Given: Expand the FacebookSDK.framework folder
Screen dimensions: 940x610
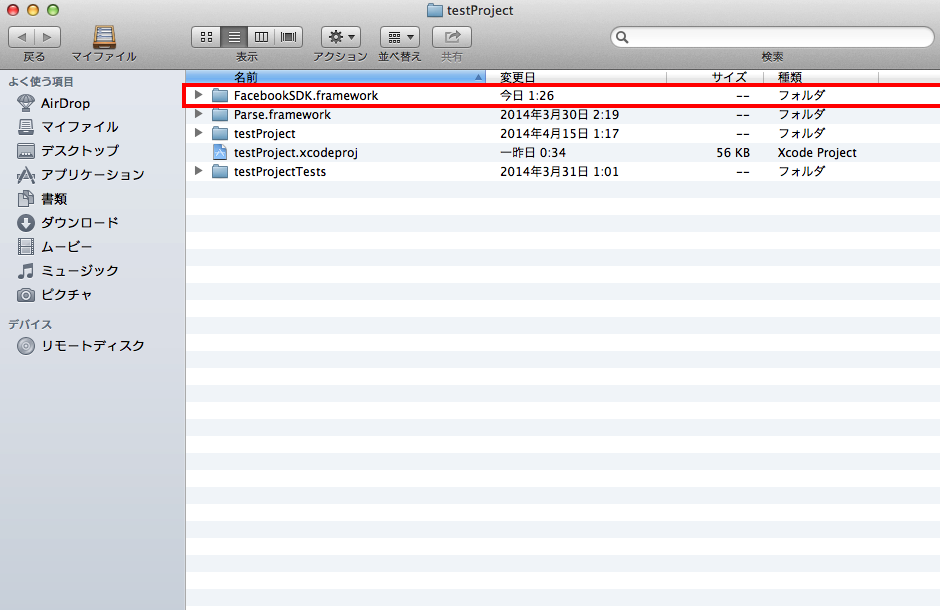Looking at the screenshot, I should point(198,95).
